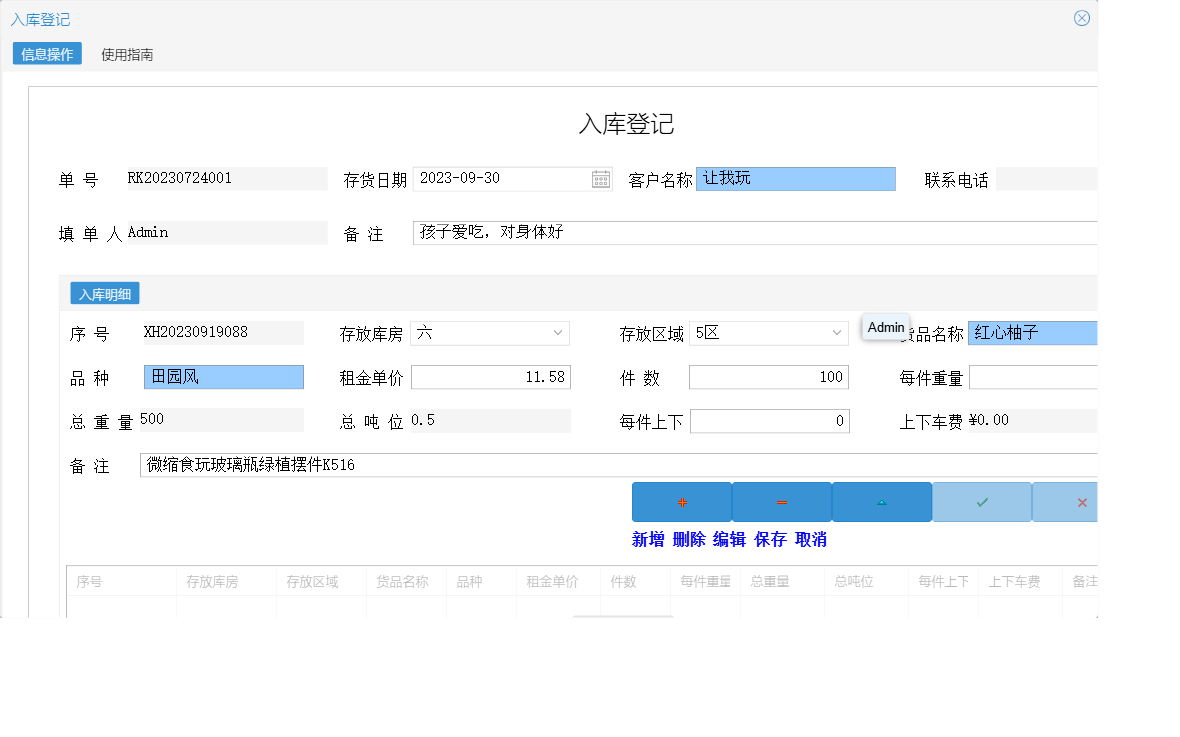Click the 客户名称 input containing 让我玩
The width and height of the screenshot is (1180, 737).
coord(795,178)
